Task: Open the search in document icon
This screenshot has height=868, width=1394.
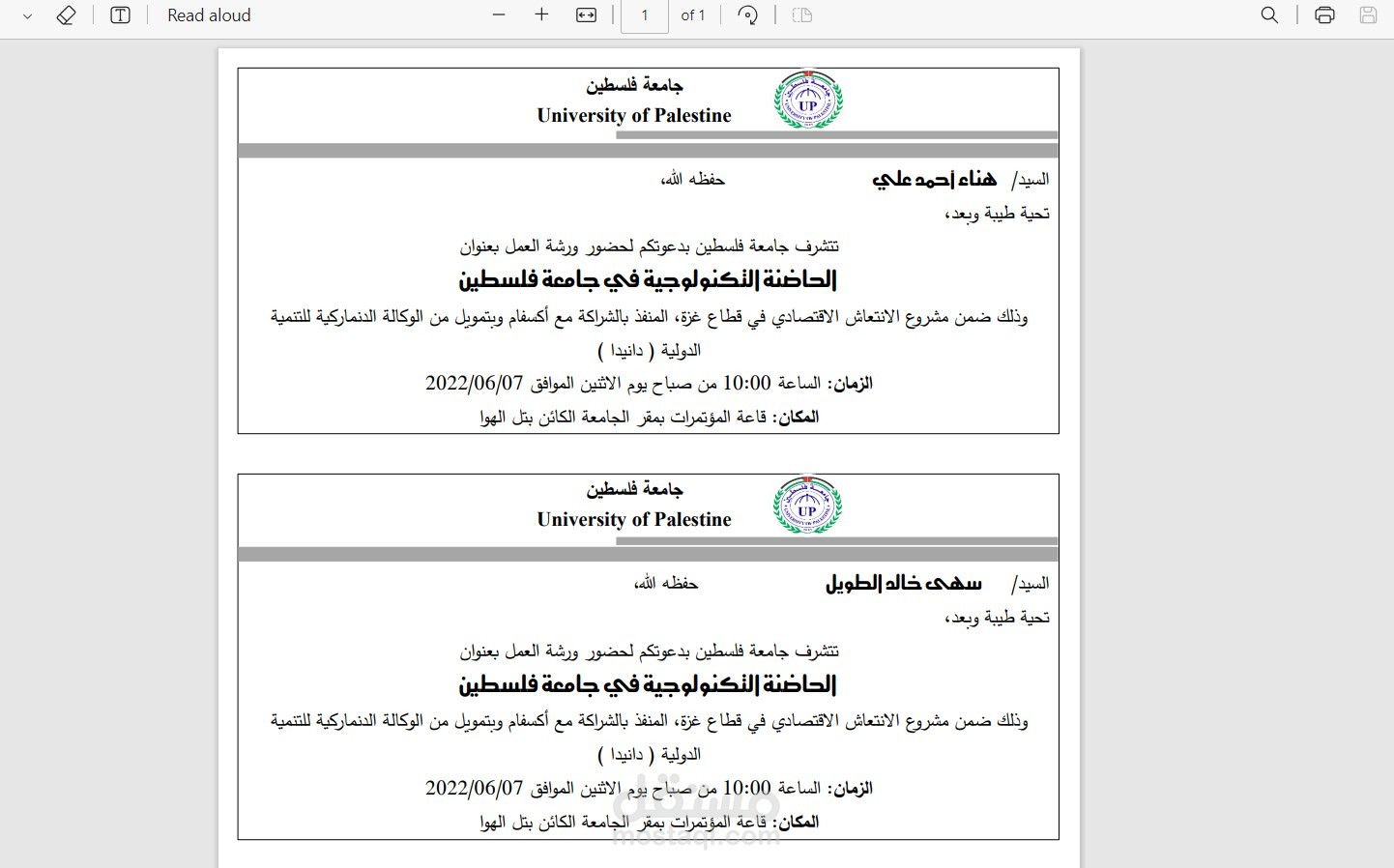Action: [1269, 15]
